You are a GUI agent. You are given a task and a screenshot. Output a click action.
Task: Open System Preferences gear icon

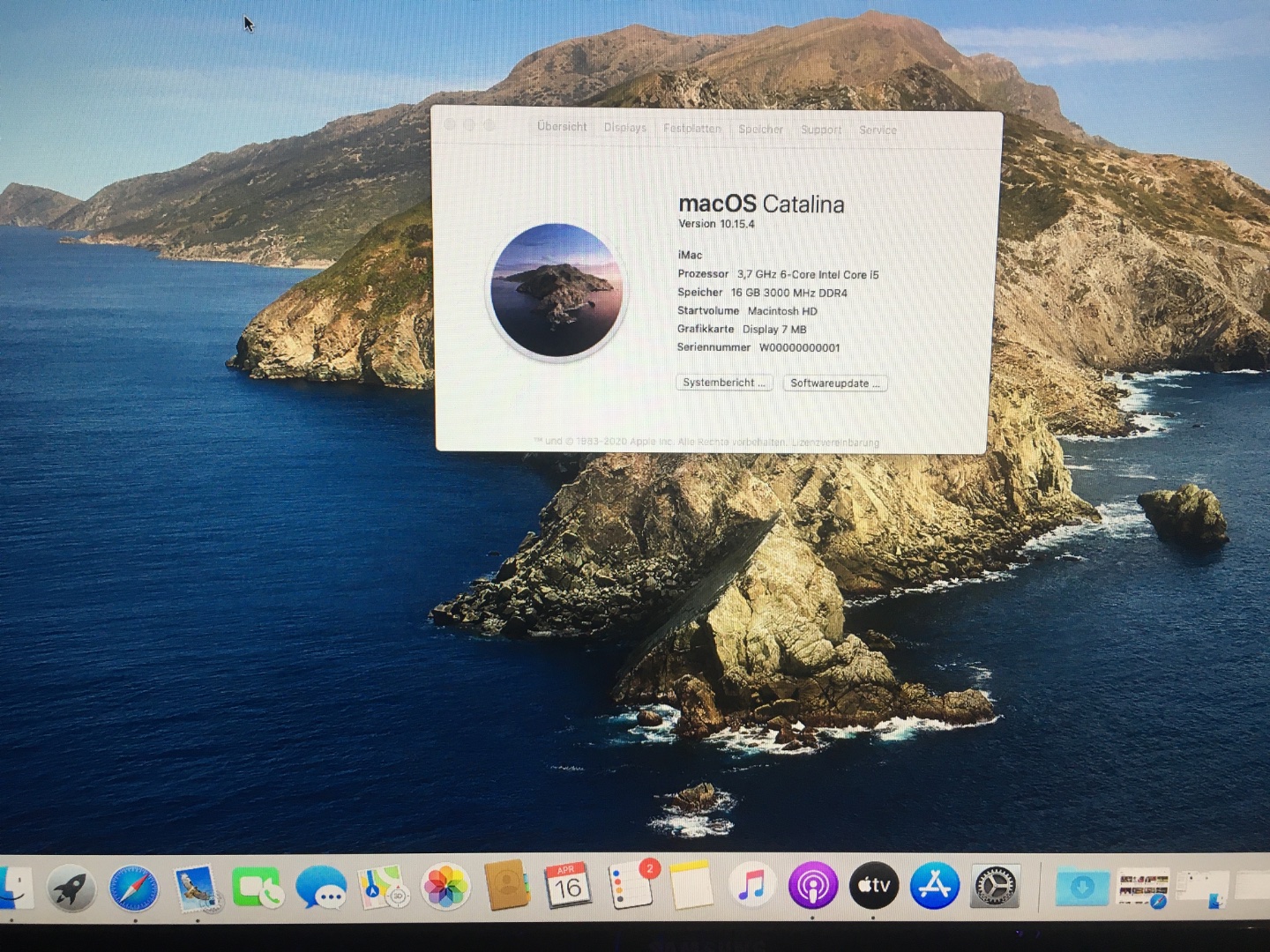pos(996,886)
